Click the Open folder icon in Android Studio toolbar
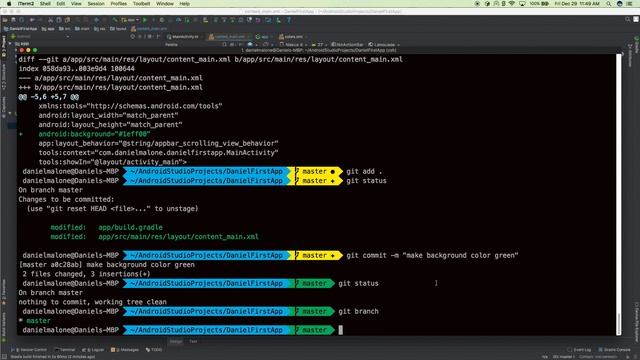This screenshot has height=360, width=640. [x=5, y=20]
